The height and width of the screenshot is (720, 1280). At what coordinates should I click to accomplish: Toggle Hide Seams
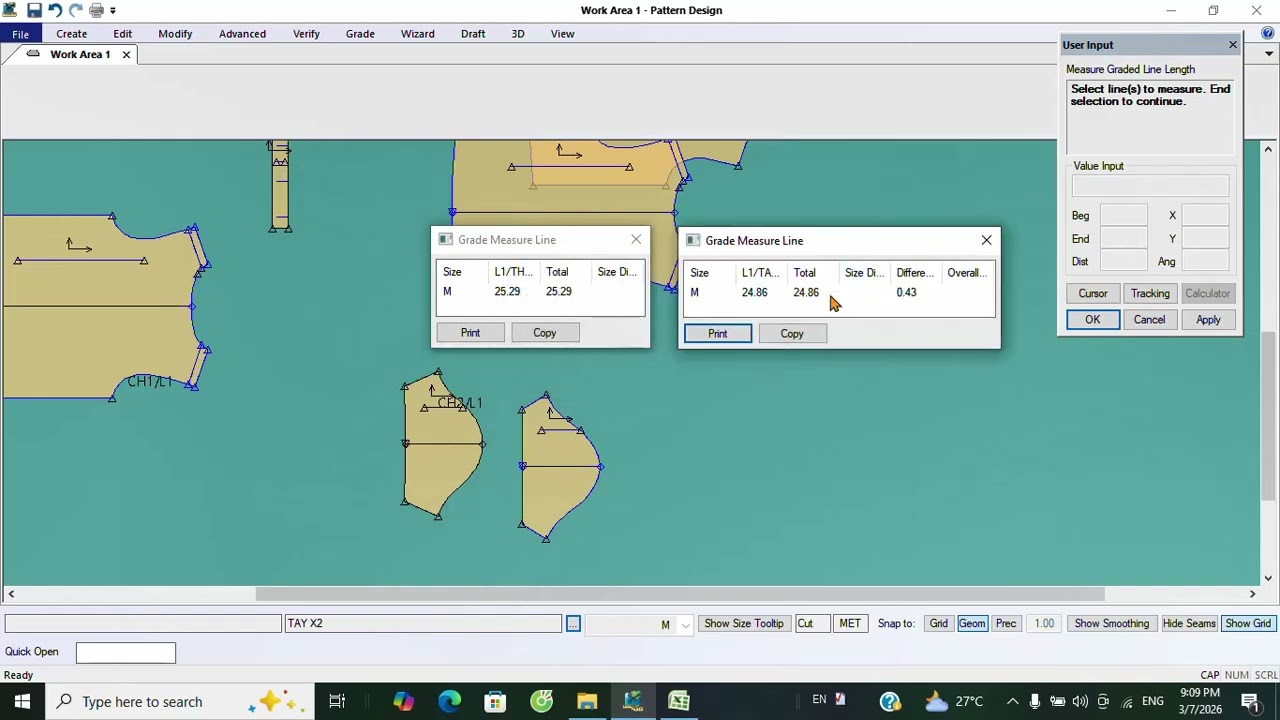click(x=1189, y=624)
